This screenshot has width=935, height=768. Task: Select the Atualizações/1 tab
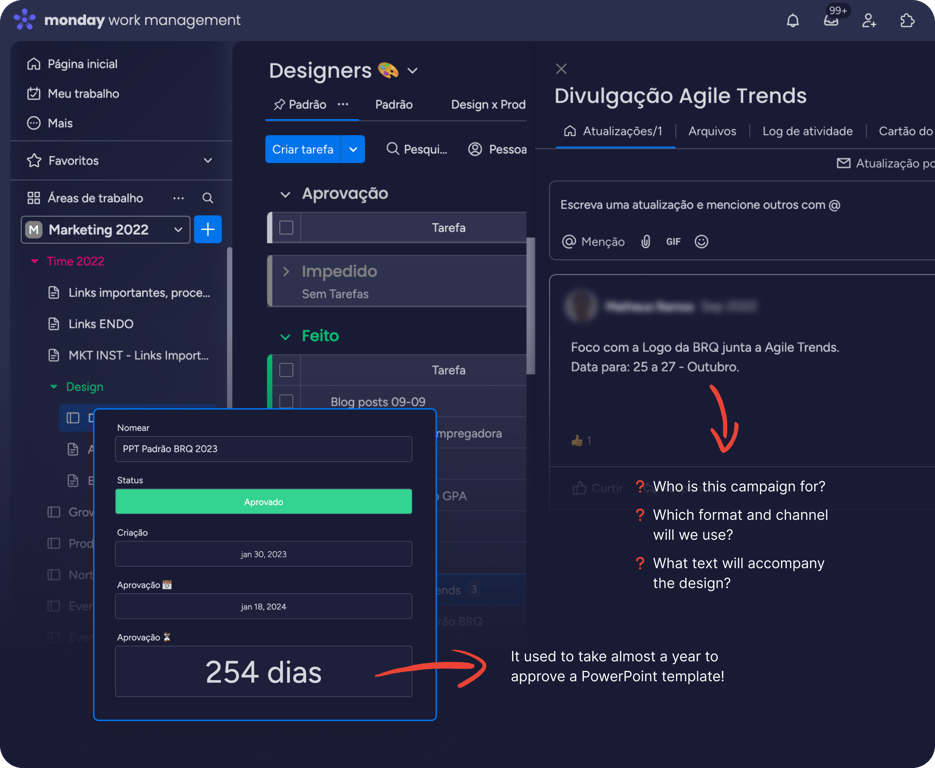pyautogui.click(x=614, y=131)
